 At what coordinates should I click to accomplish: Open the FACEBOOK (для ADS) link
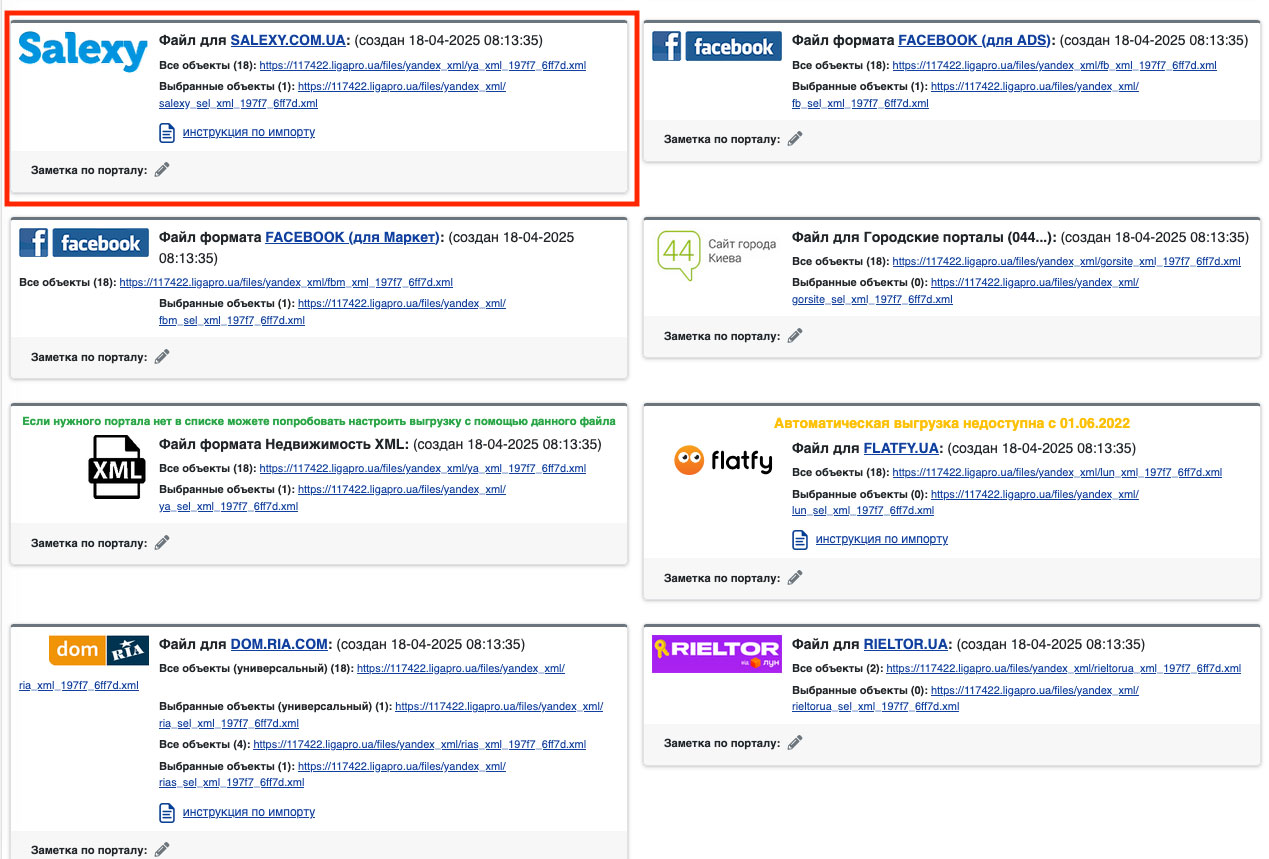pos(975,41)
